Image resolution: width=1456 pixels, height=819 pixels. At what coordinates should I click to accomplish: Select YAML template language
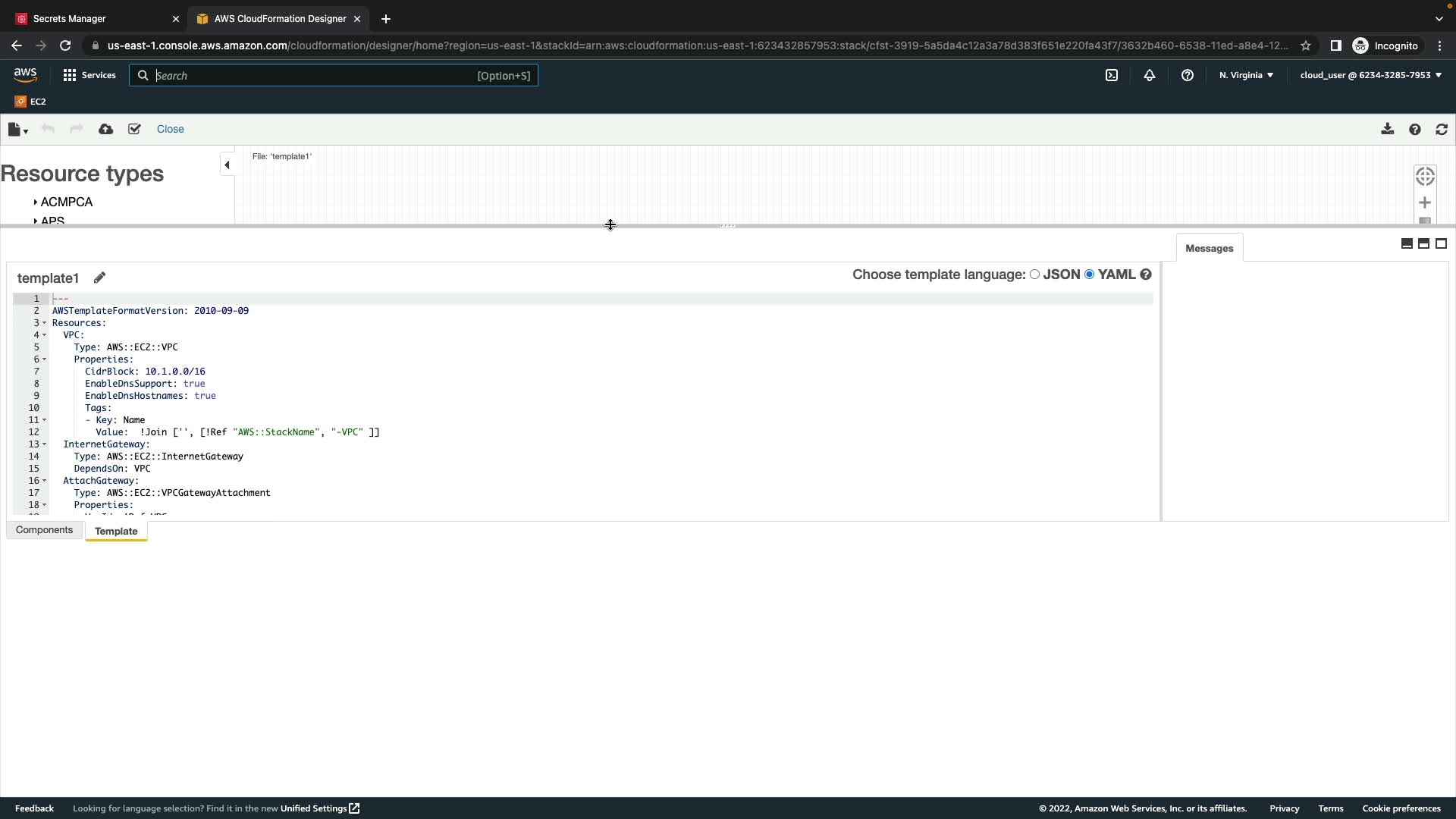(x=1090, y=275)
